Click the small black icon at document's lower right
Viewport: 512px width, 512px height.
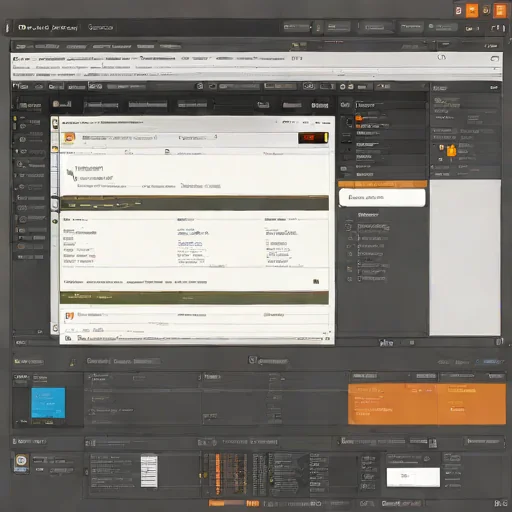pos(316,282)
